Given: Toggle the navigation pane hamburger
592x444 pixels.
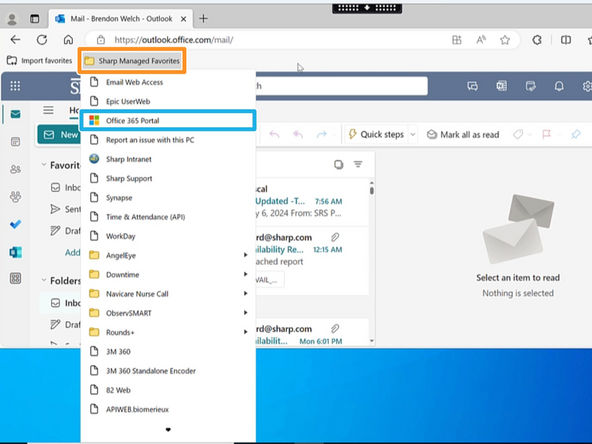Looking at the screenshot, I should click(48, 110).
